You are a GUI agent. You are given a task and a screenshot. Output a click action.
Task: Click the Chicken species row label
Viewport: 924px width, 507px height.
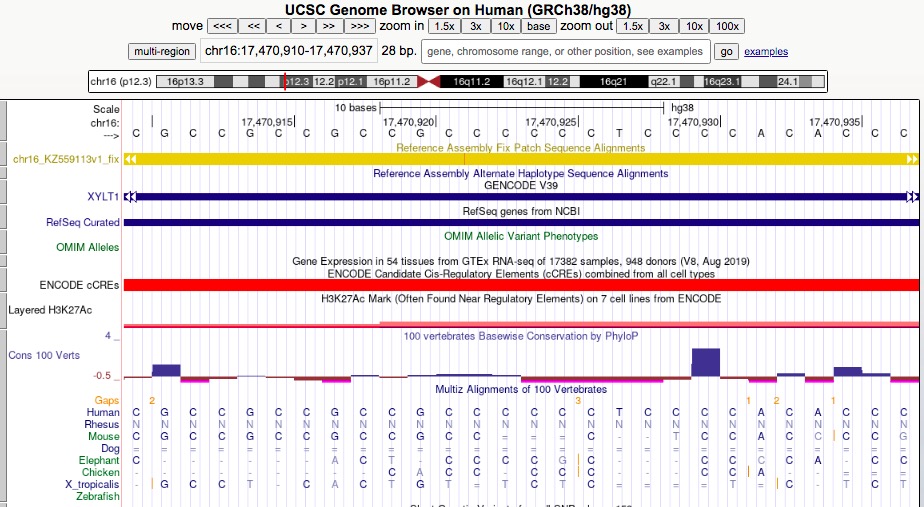pyautogui.click(x=101, y=472)
